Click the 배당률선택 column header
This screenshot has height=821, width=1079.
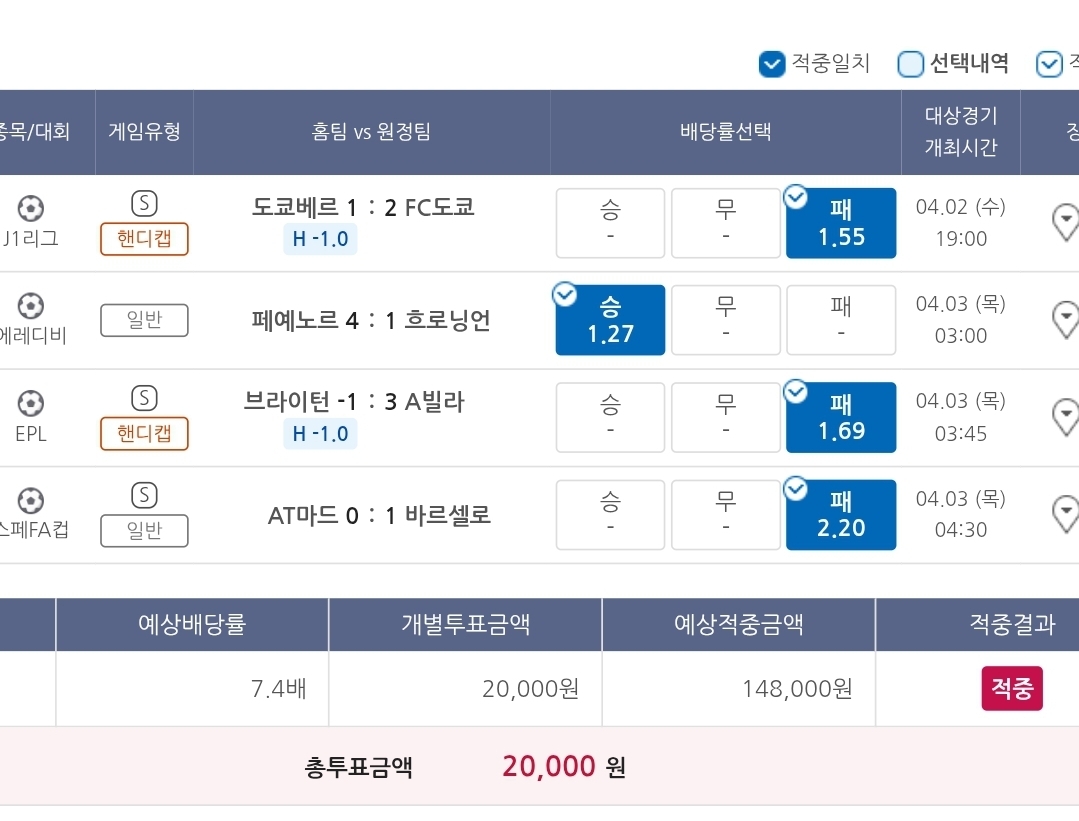725,131
